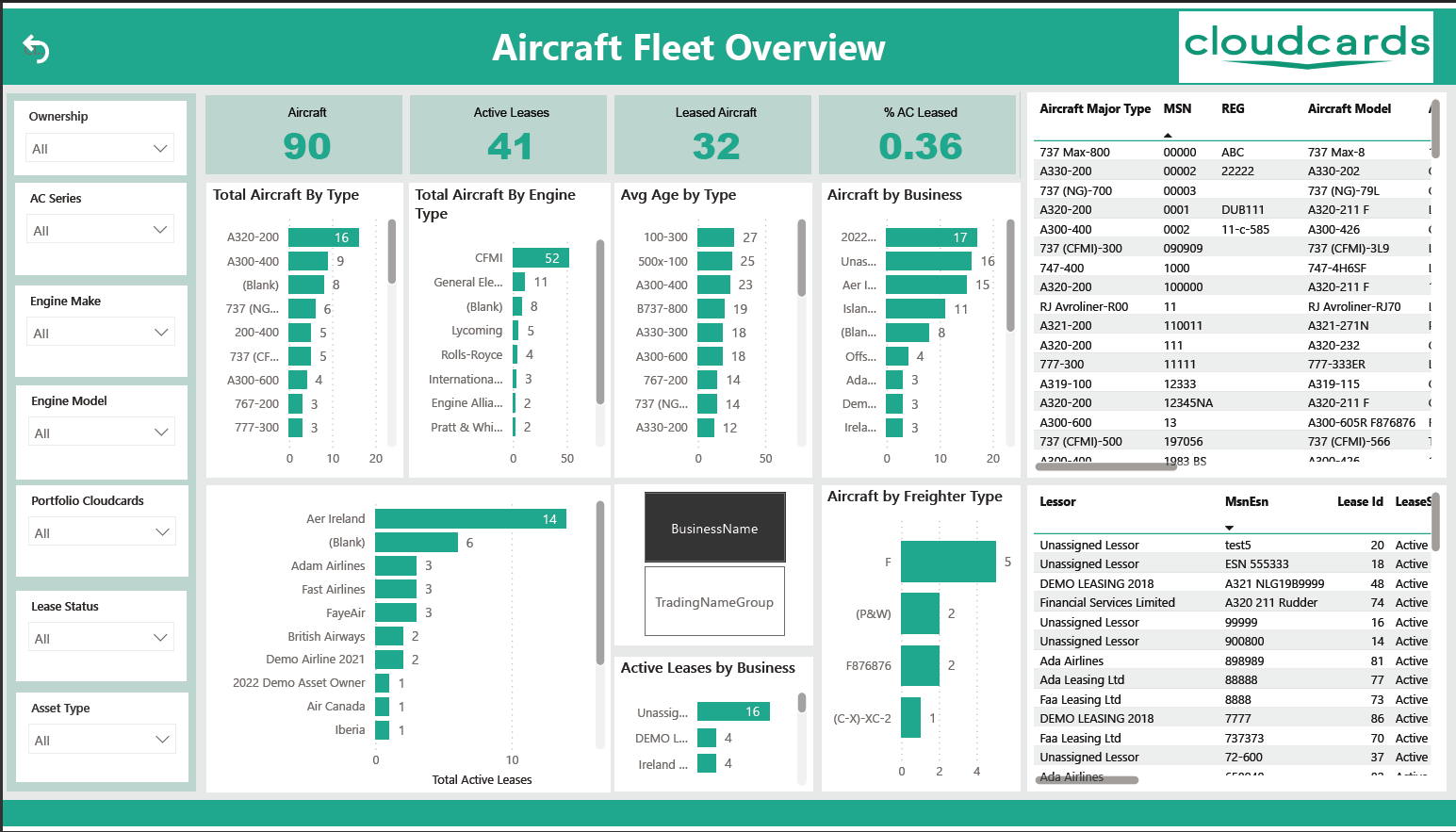
Task: Click the F freighter type bar
Action: (947, 562)
